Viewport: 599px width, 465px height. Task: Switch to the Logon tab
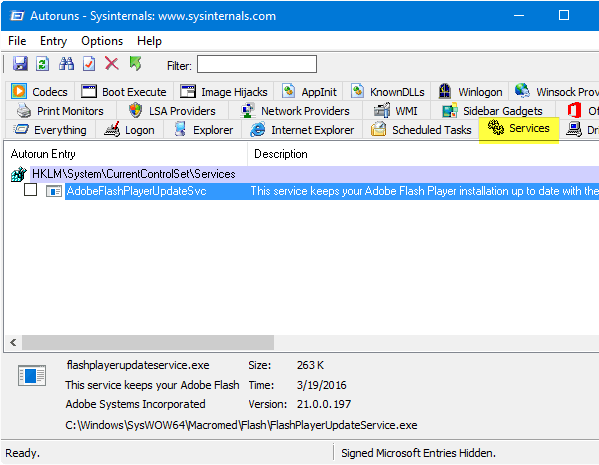point(130,130)
